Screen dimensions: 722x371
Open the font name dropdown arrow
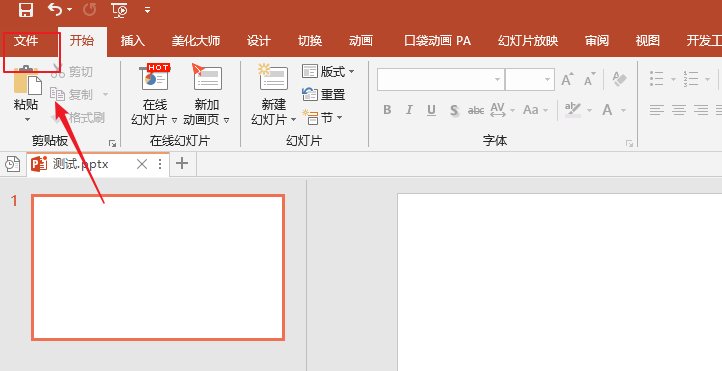497,80
